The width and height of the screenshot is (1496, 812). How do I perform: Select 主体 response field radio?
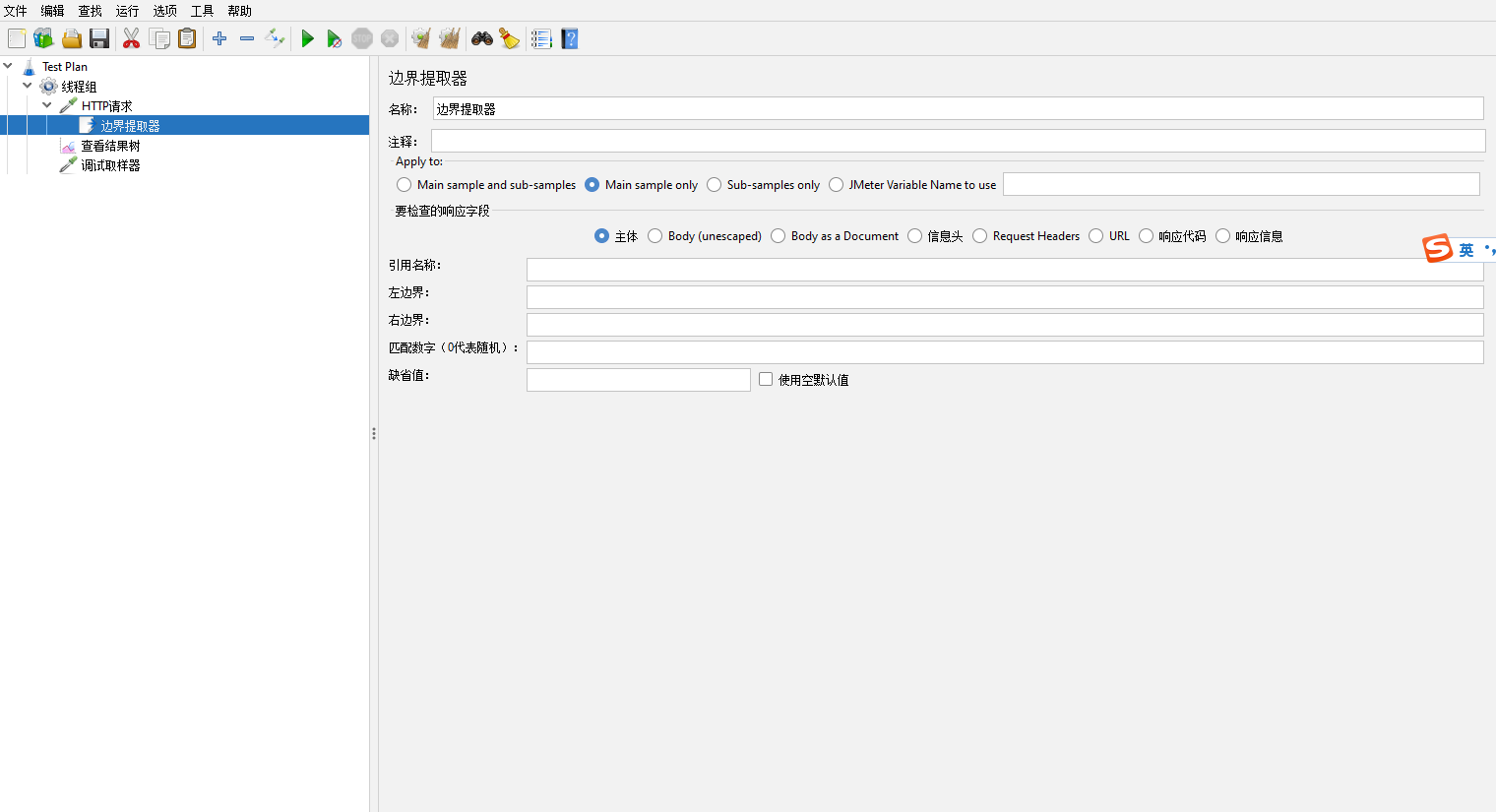pyautogui.click(x=601, y=236)
